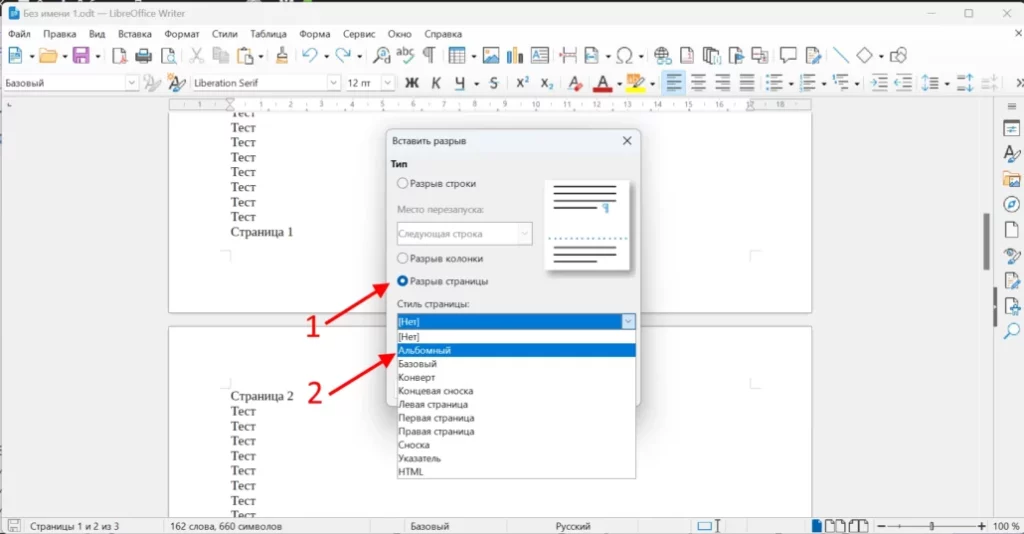The image size is (1024, 534).
Task: Click the 100 % zoom level
Action: [x=1006, y=526]
